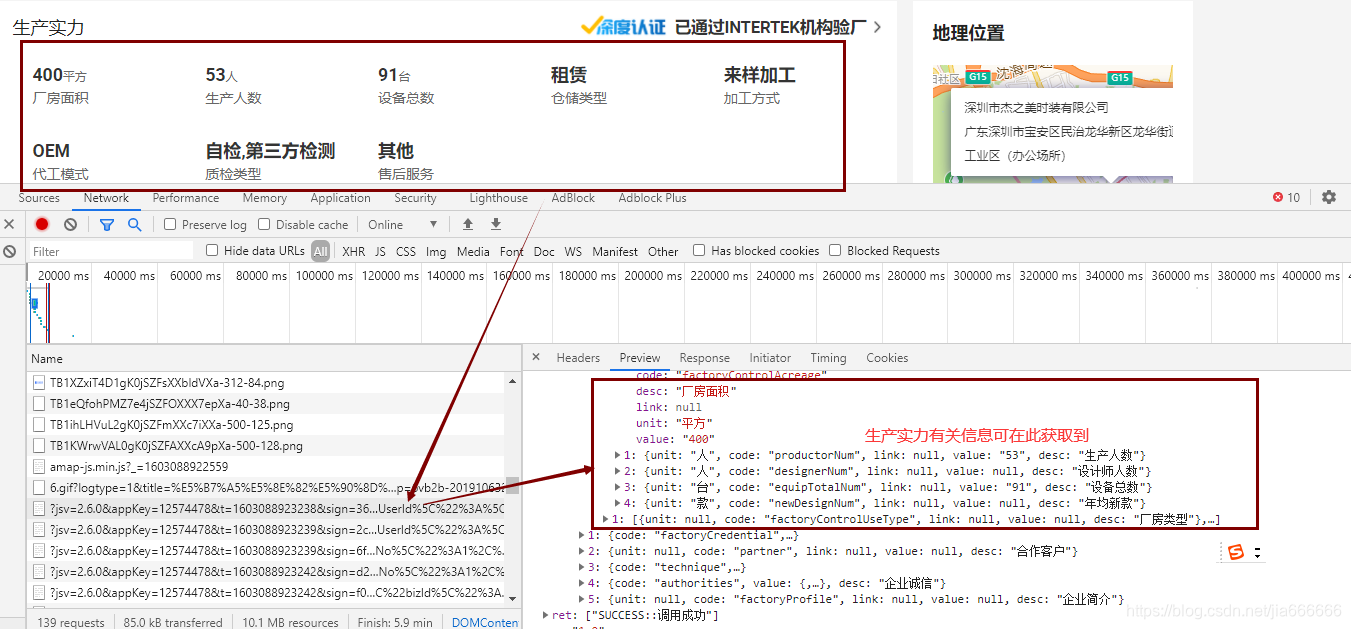This screenshot has height=629, width=1351.
Task: Click the 已通过INTERTEK机构验厂 link
Action: 771,27
